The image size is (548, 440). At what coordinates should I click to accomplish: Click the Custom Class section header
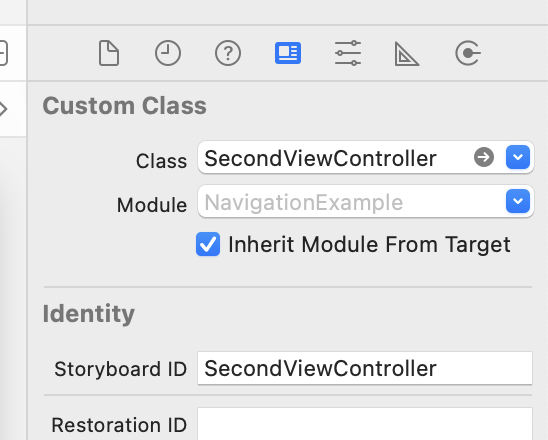124,106
